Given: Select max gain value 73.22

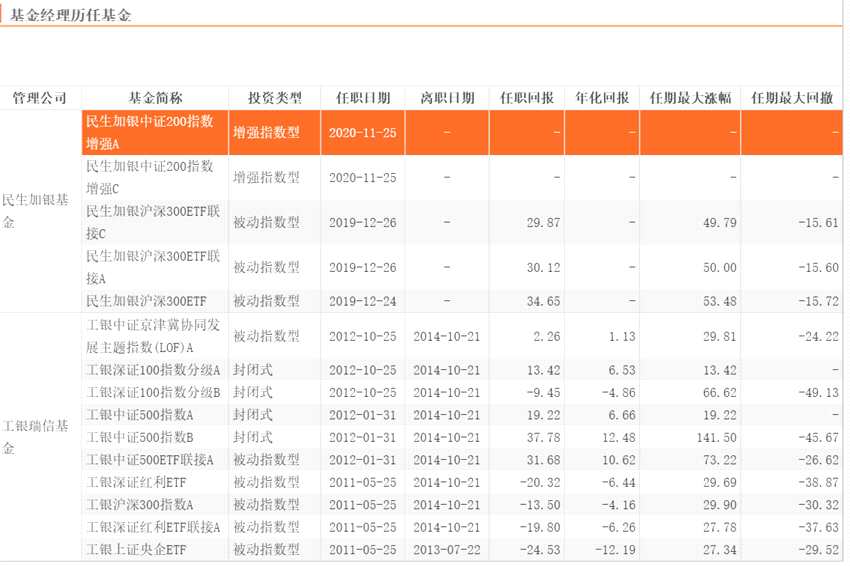Looking at the screenshot, I should pyautogui.click(x=719, y=461).
